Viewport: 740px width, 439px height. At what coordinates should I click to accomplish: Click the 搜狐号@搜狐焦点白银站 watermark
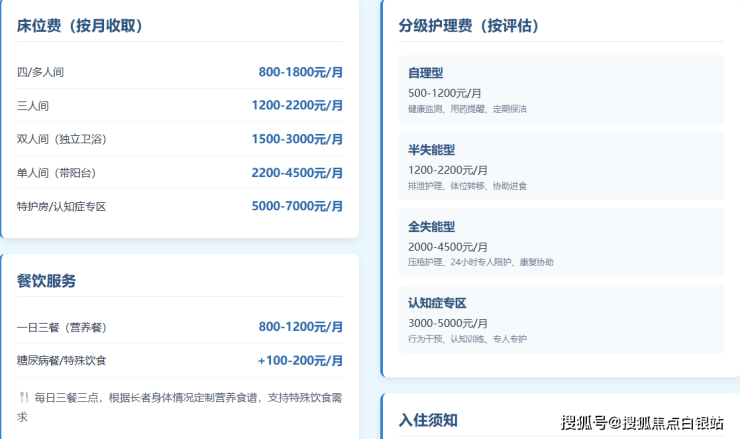[x=642, y=422]
